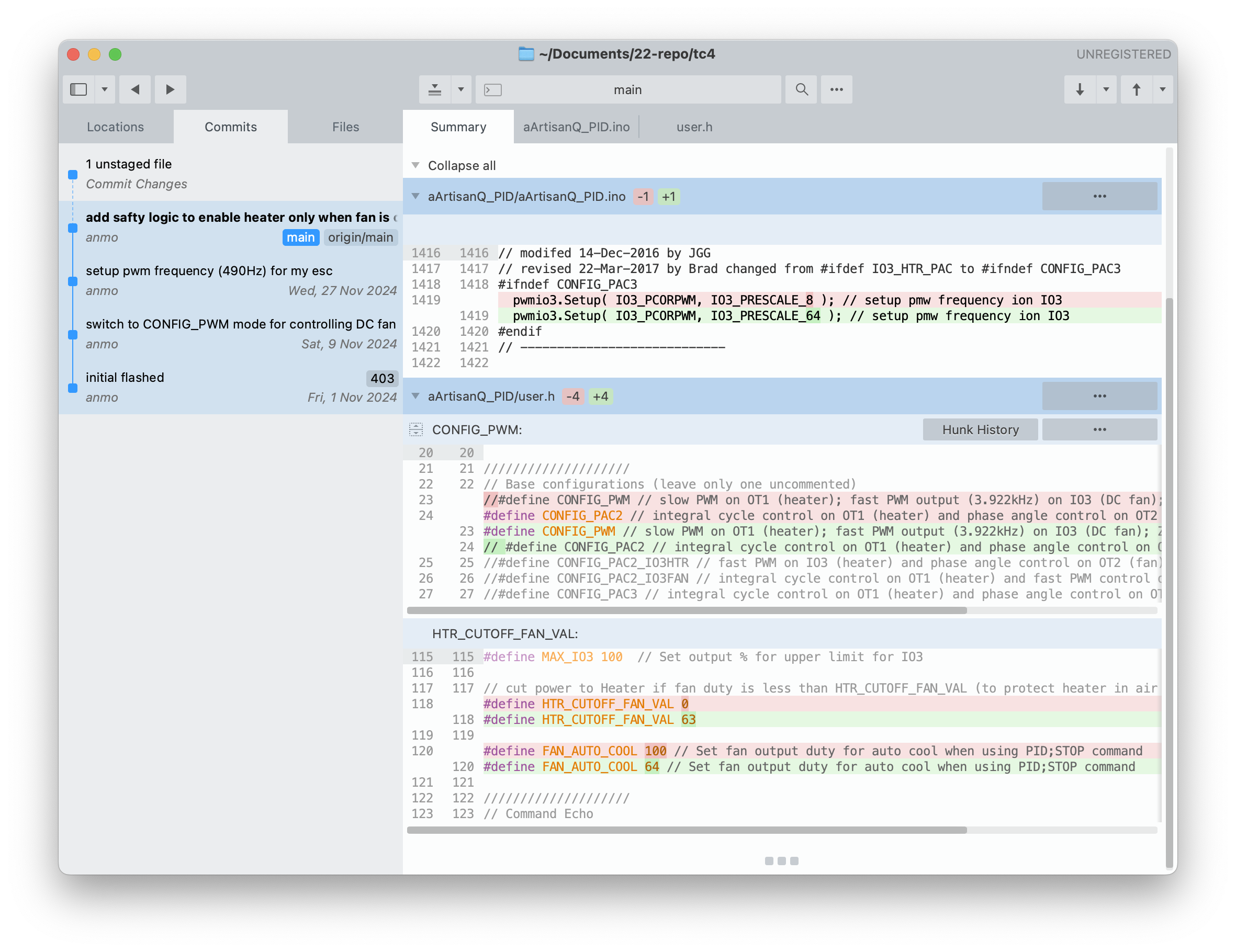
Task: Open toolbar more options ellipsis
Action: click(x=836, y=89)
